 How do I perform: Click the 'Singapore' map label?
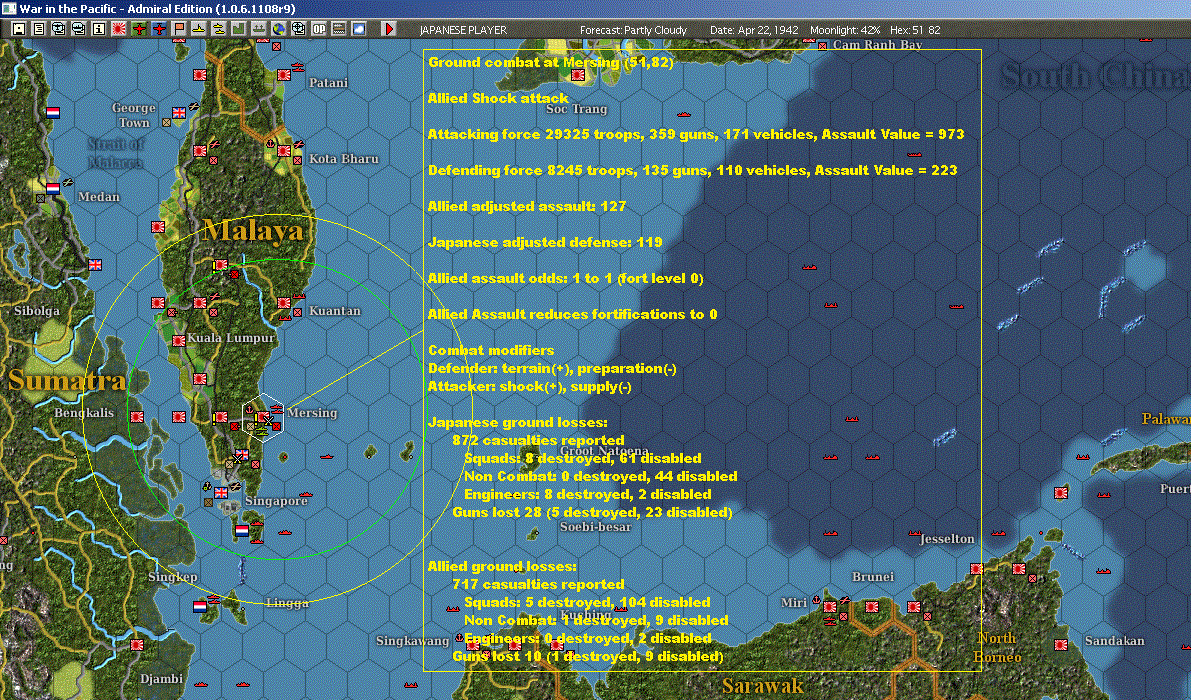[276, 500]
